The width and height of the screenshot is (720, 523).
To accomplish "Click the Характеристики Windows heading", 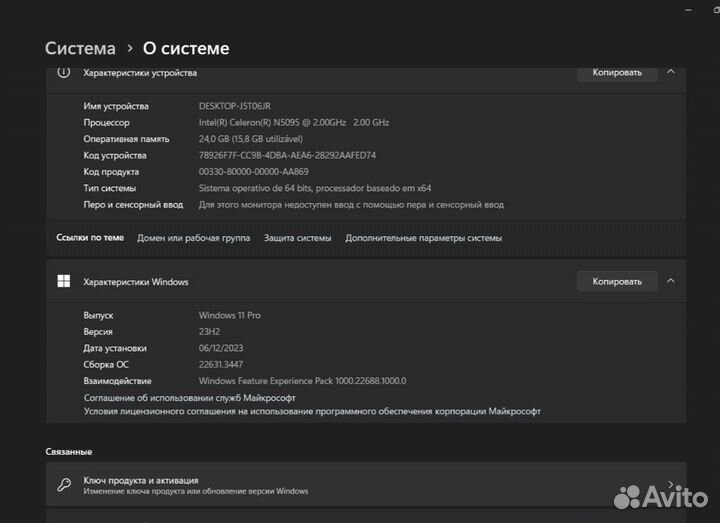I will (136, 281).
